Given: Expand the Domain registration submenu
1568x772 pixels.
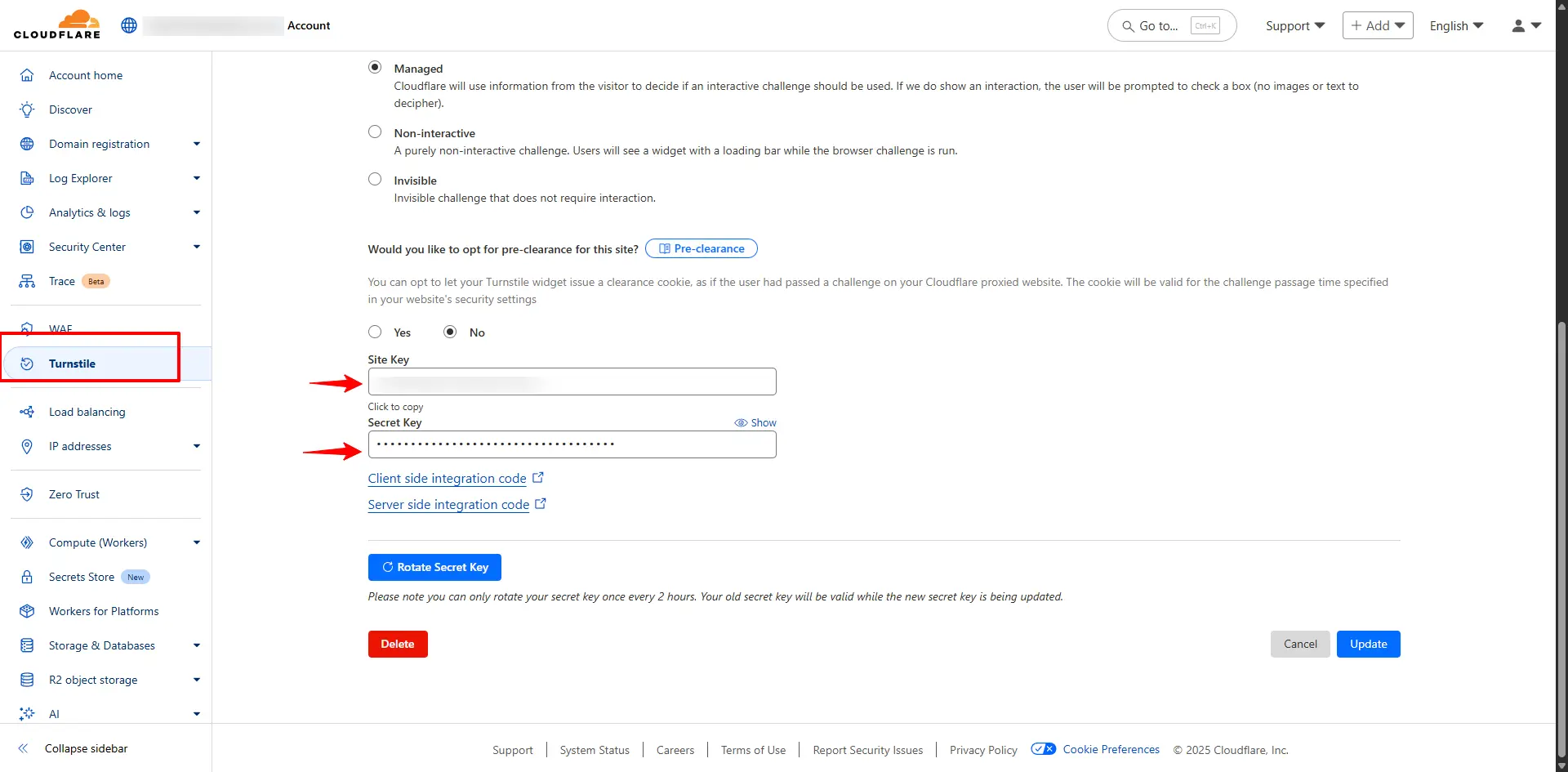Looking at the screenshot, I should [197, 144].
